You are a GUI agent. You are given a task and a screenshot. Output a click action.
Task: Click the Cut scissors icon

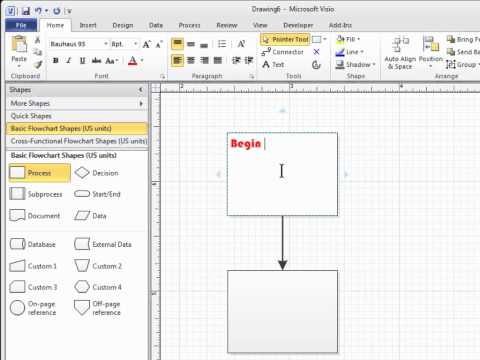38,40
